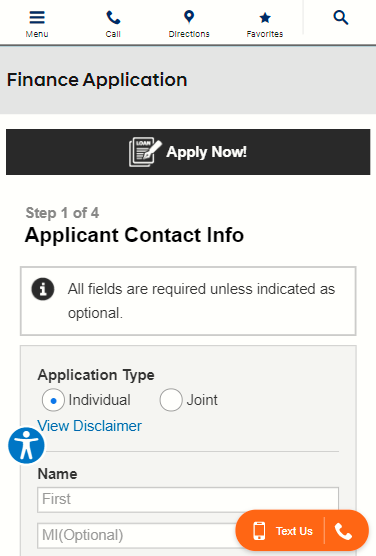This screenshot has width=376, height=556.
Task: Click the loan document icon in the banner
Action: point(145,152)
